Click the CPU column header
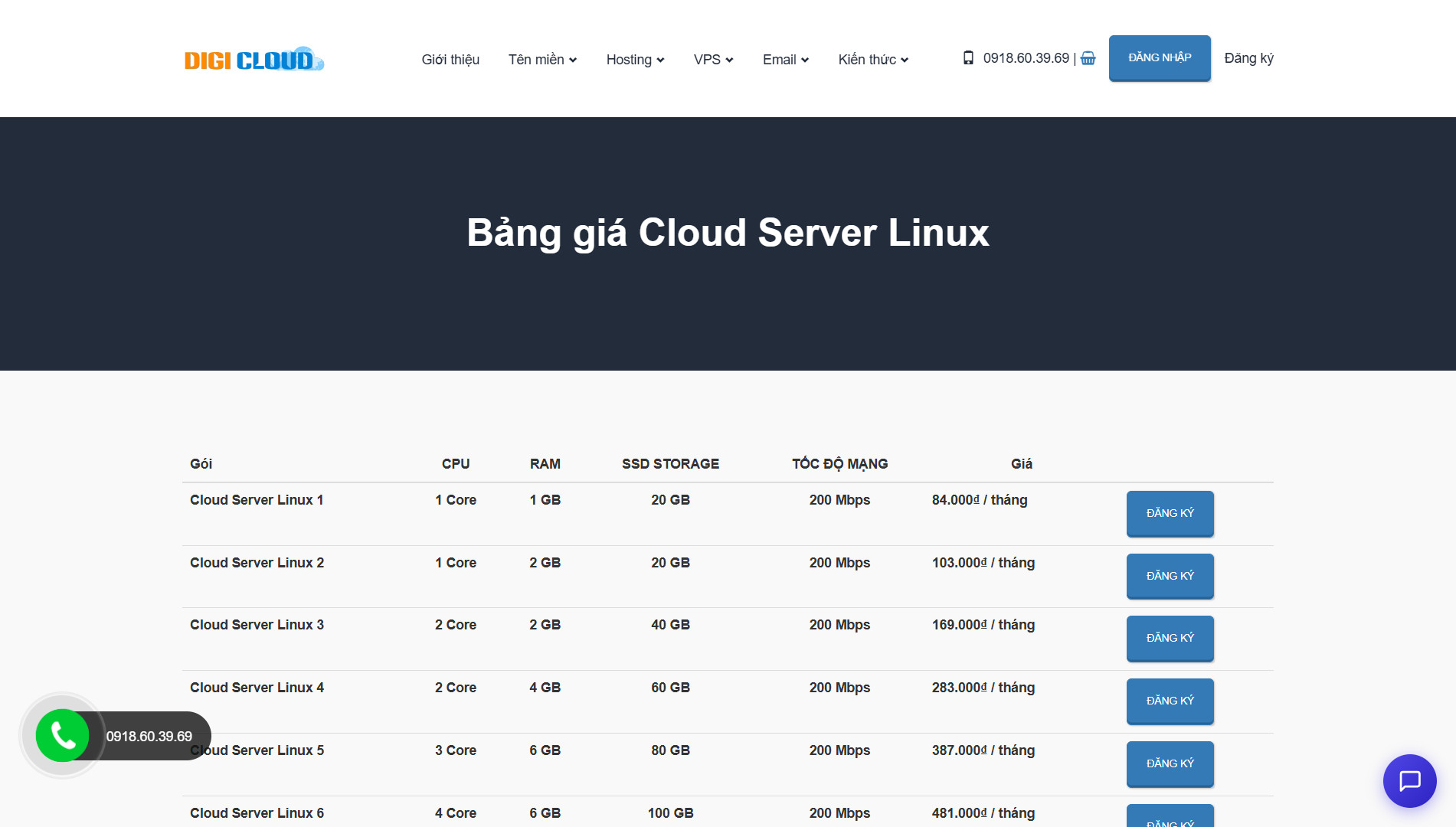The width and height of the screenshot is (1456, 827). tap(456, 464)
